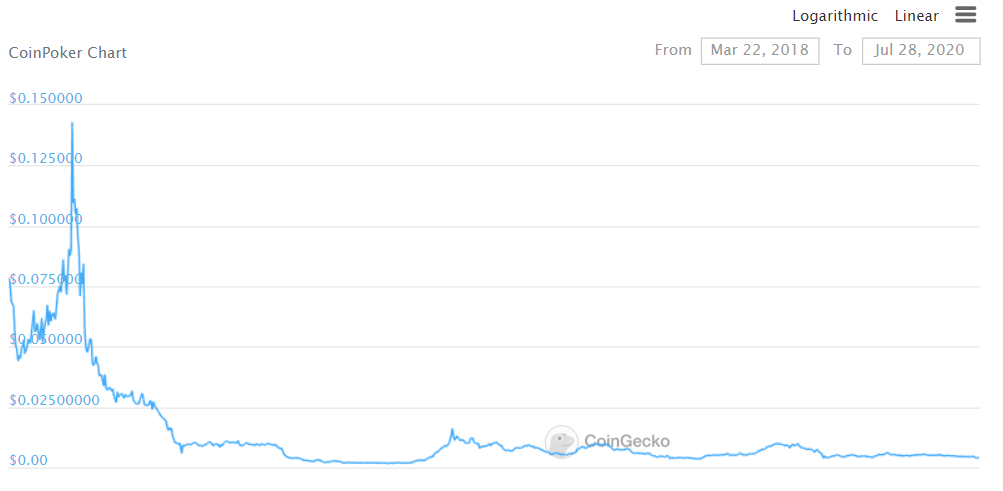Click the $0.050000 axis label
Screen dimensions: 1003x491
tap(46, 339)
